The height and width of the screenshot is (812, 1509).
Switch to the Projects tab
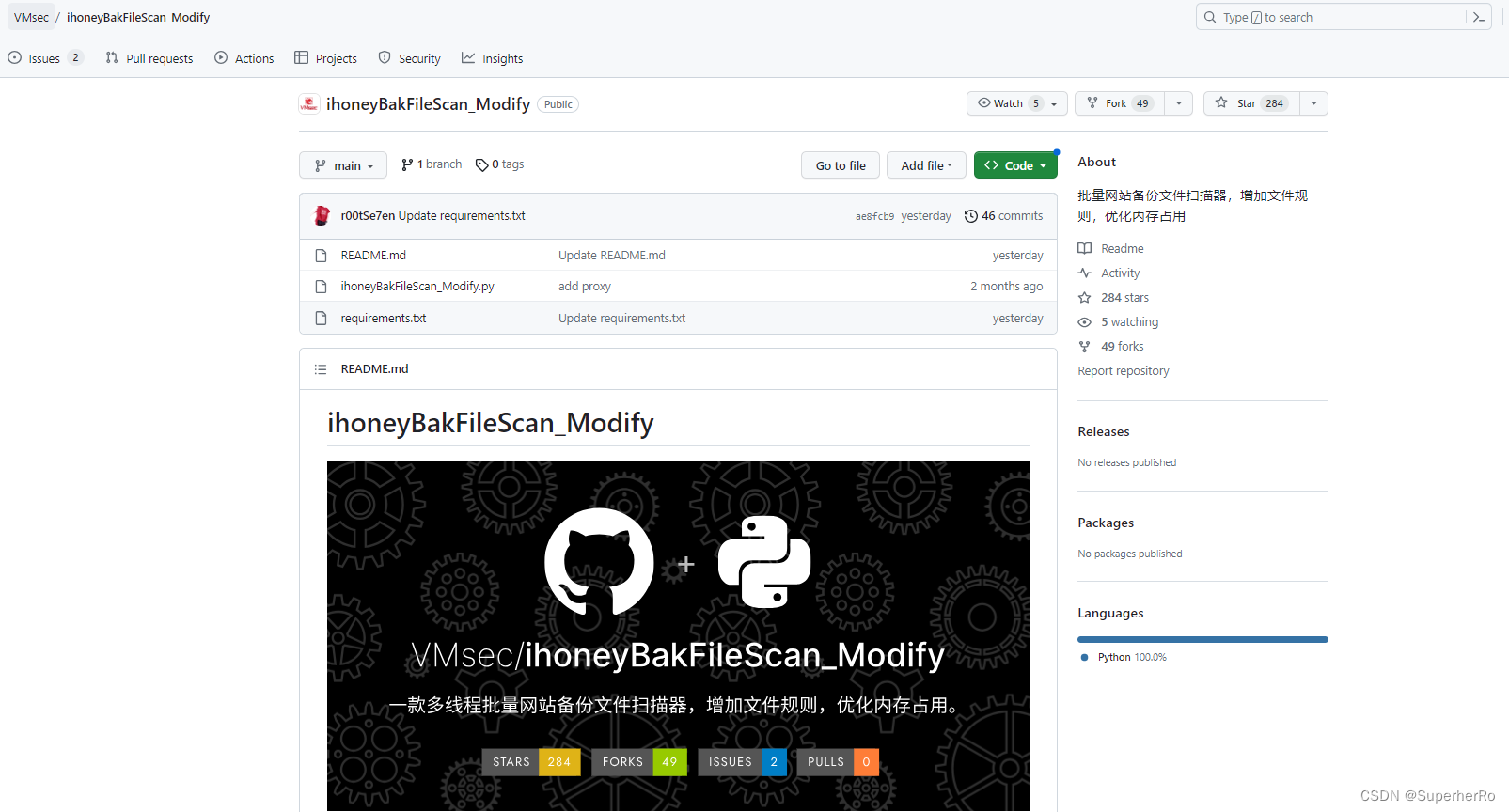pos(326,58)
